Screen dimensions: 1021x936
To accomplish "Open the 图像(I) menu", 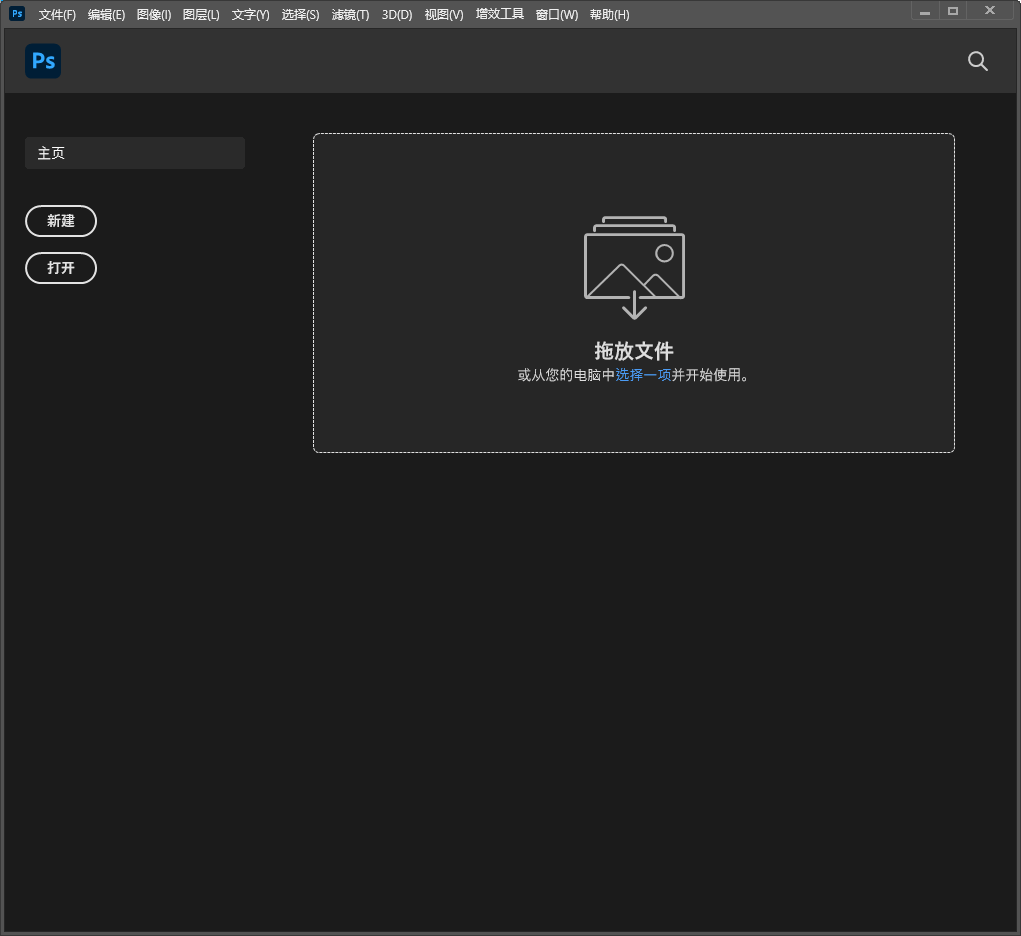I will [153, 14].
